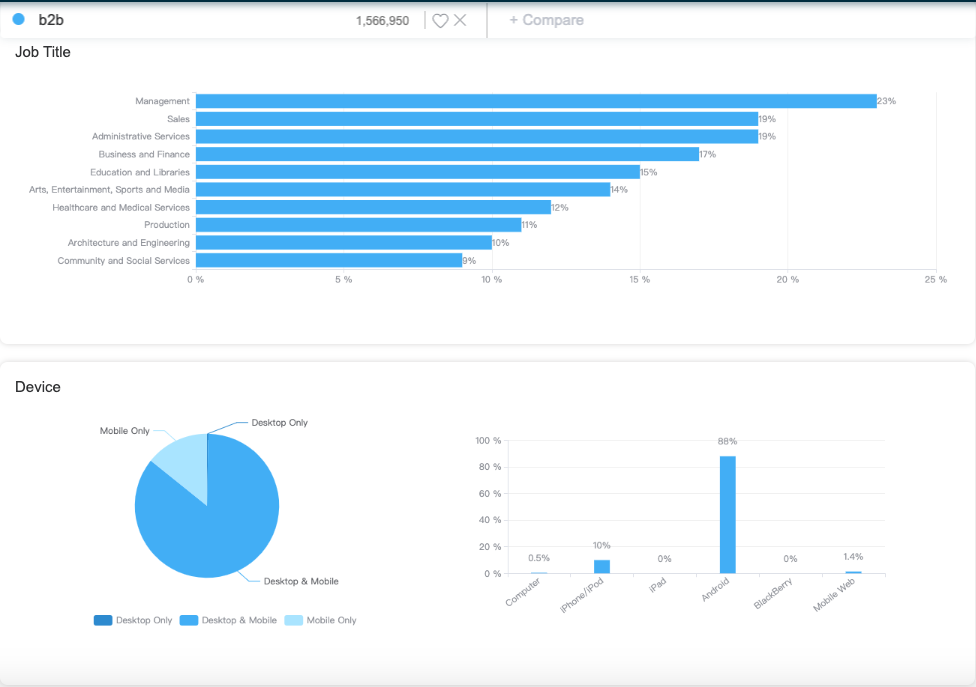The height and width of the screenshot is (687, 976).
Task: Click the Android bar in Device chart
Action: [x=728, y=515]
